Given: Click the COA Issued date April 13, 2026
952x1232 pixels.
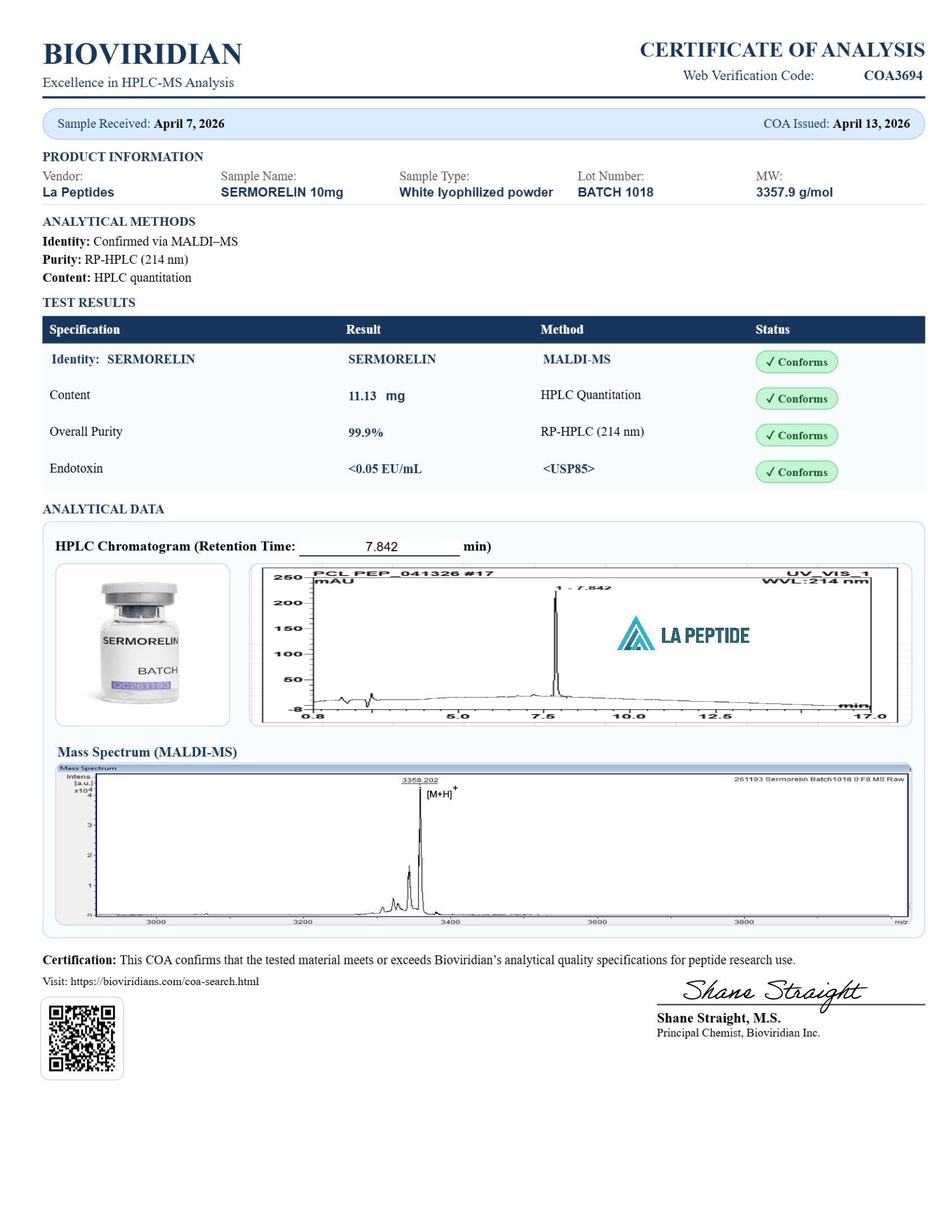Looking at the screenshot, I should point(870,124).
